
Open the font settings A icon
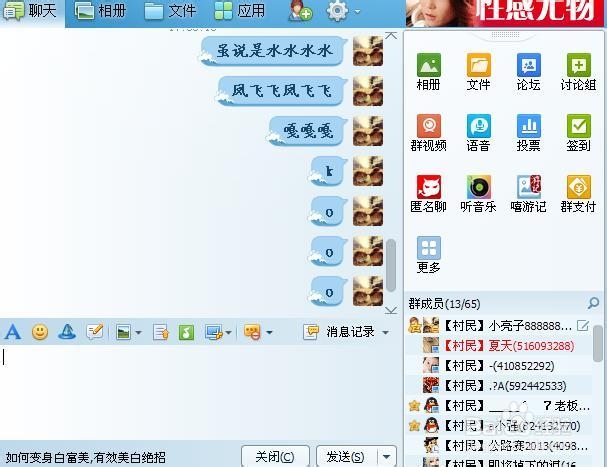pyautogui.click(x=13, y=332)
